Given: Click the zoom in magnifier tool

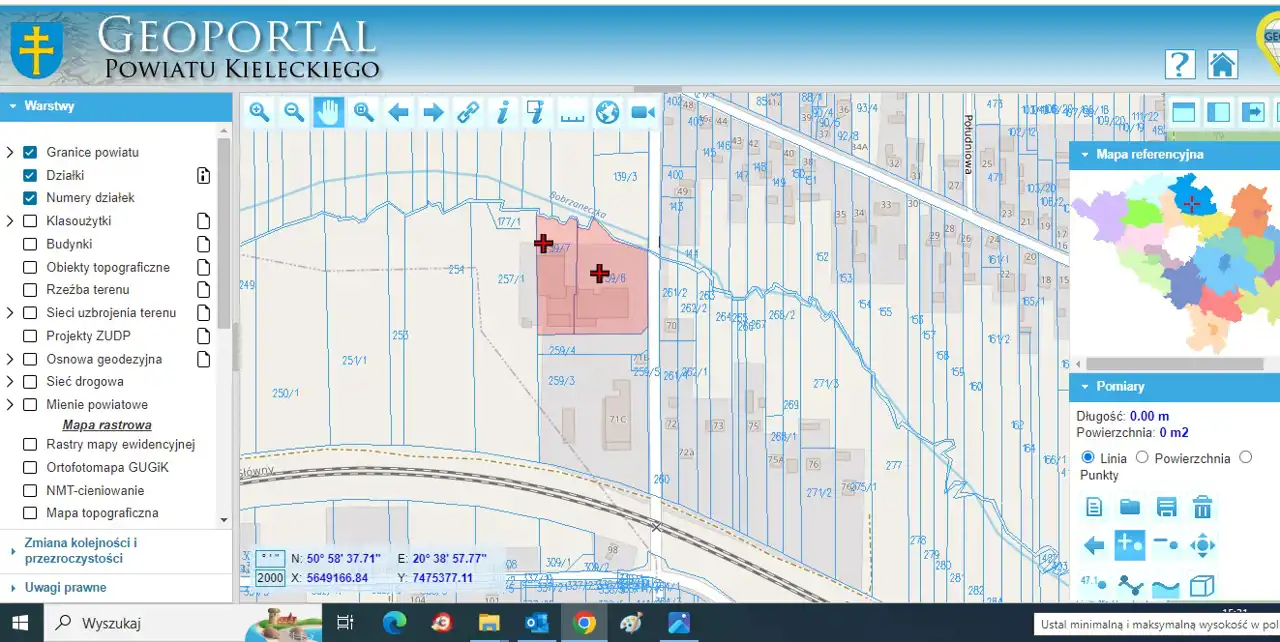Looking at the screenshot, I should click(x=260, y=112).
